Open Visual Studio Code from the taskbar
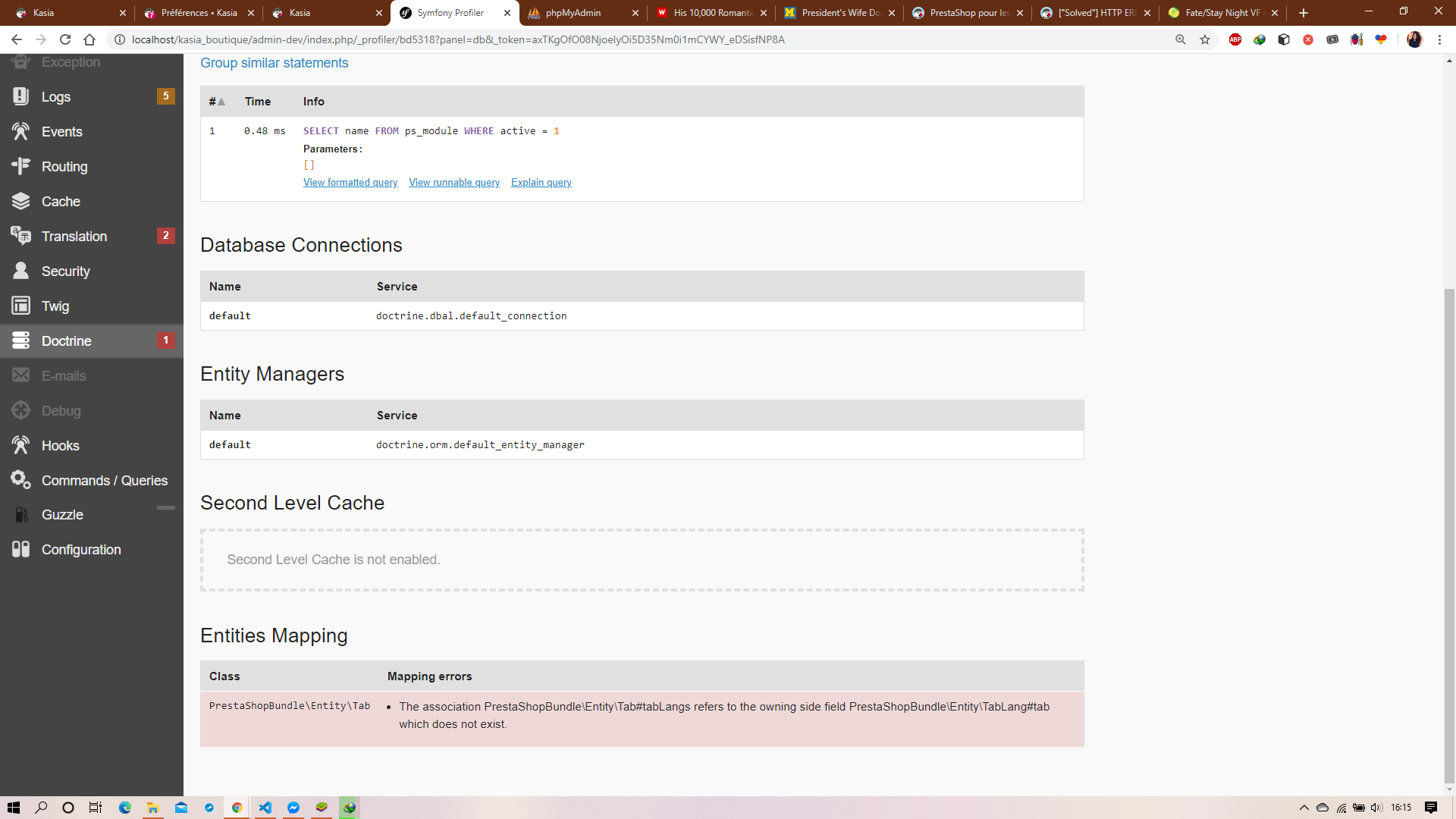Image resolution: width=1456 pixels, height=819 pixels. click(265, 808)
